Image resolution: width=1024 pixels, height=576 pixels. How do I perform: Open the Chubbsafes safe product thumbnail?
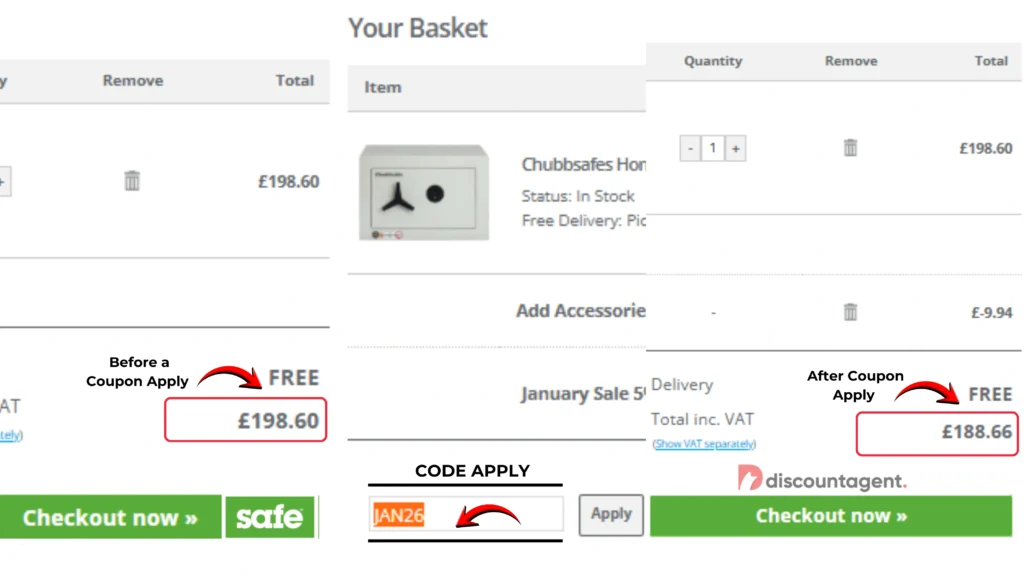pyautogui.click(x=423, y=193)
